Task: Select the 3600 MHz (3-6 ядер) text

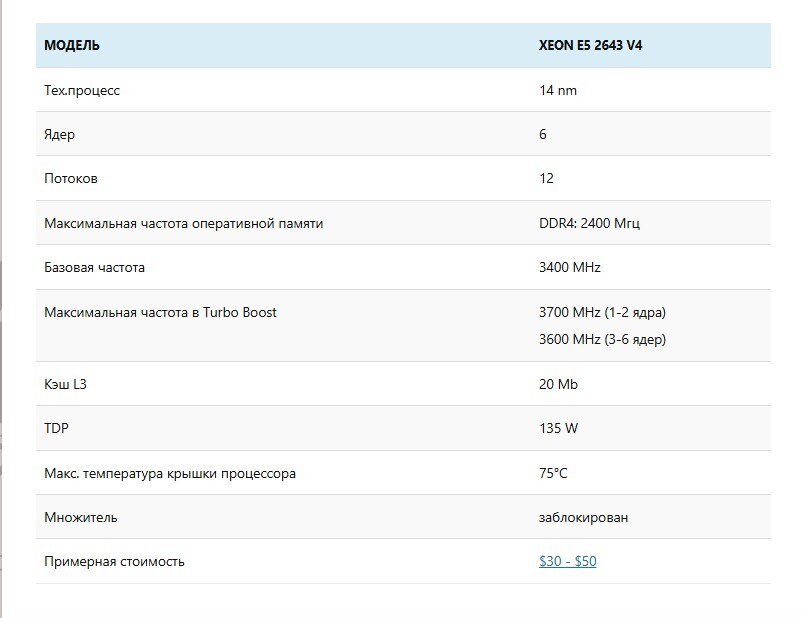Action: point(602,339)
